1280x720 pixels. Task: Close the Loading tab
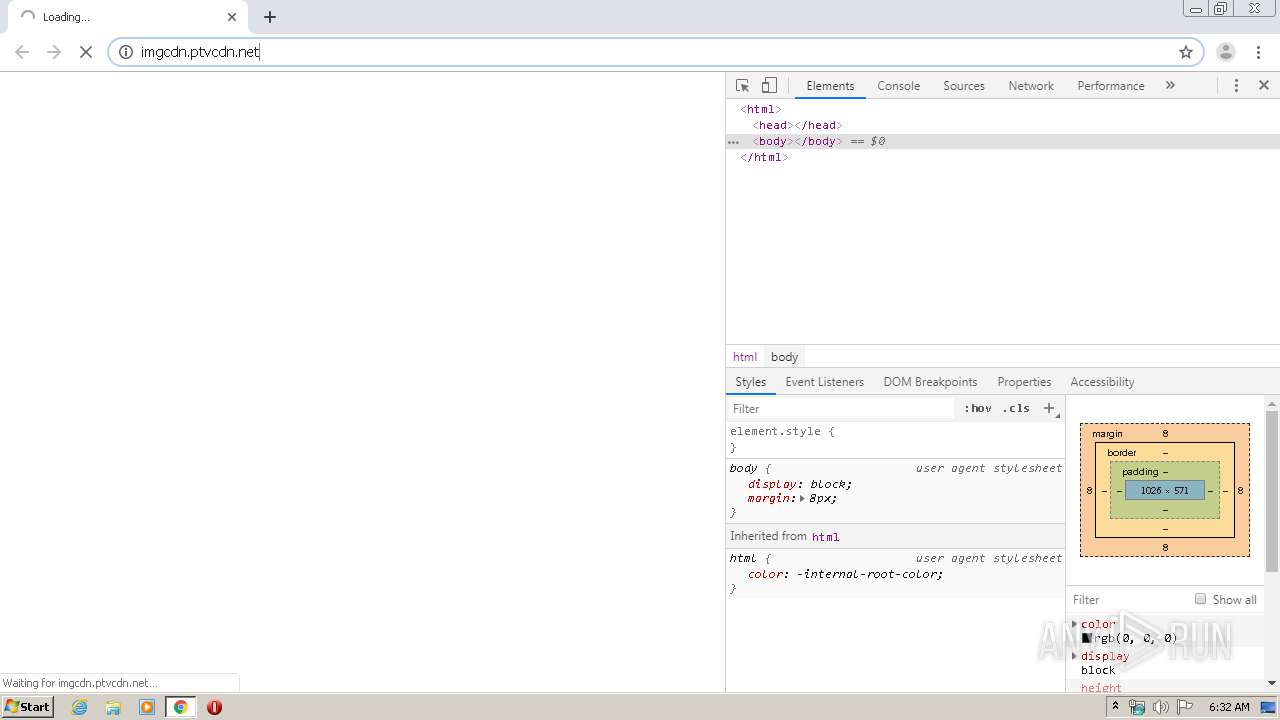click(232, 17)
